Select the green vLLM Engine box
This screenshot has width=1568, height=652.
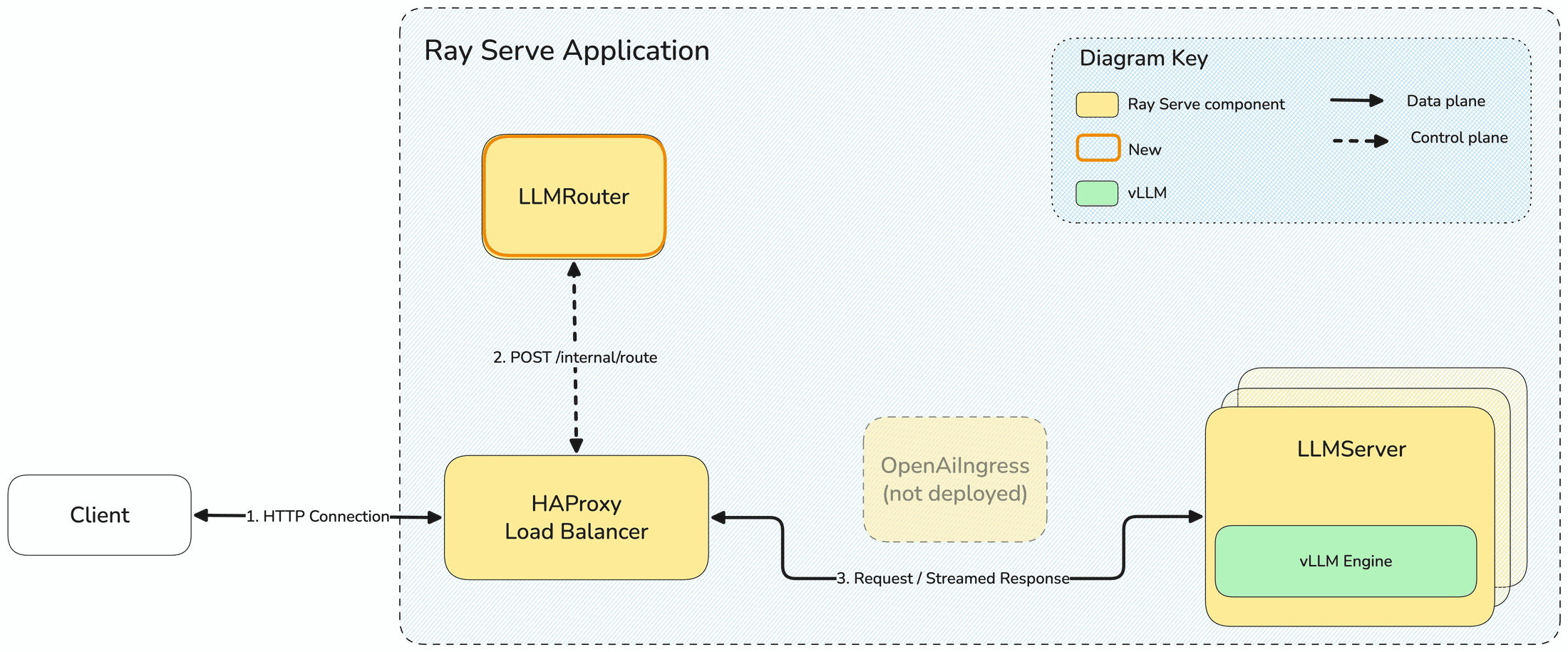click(1346, 562)
